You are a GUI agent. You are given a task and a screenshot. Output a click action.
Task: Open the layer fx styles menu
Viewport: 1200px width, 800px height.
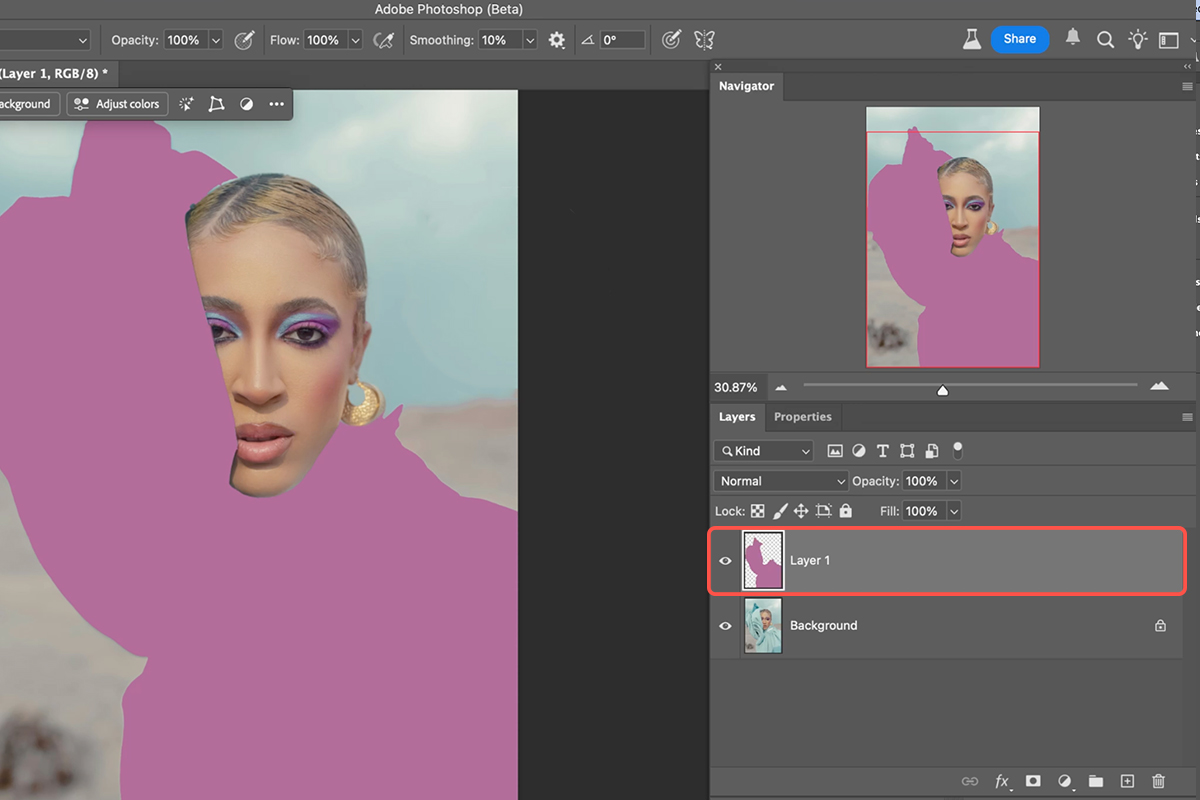[1001, 781]
